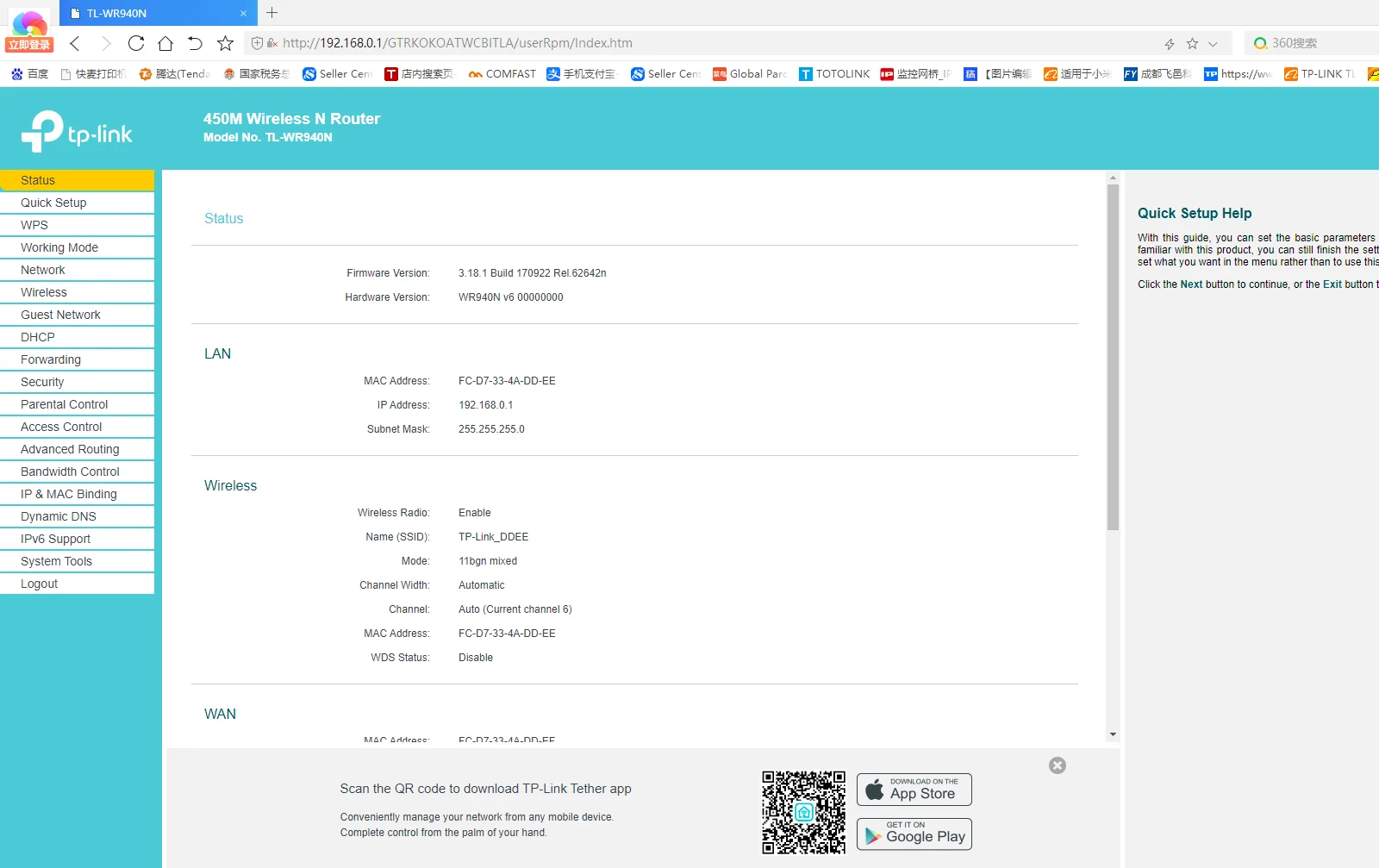Click the status page scrollbar thumb
The height and width of the screenshot is (868, 1379).
[x=1113, y=357]
